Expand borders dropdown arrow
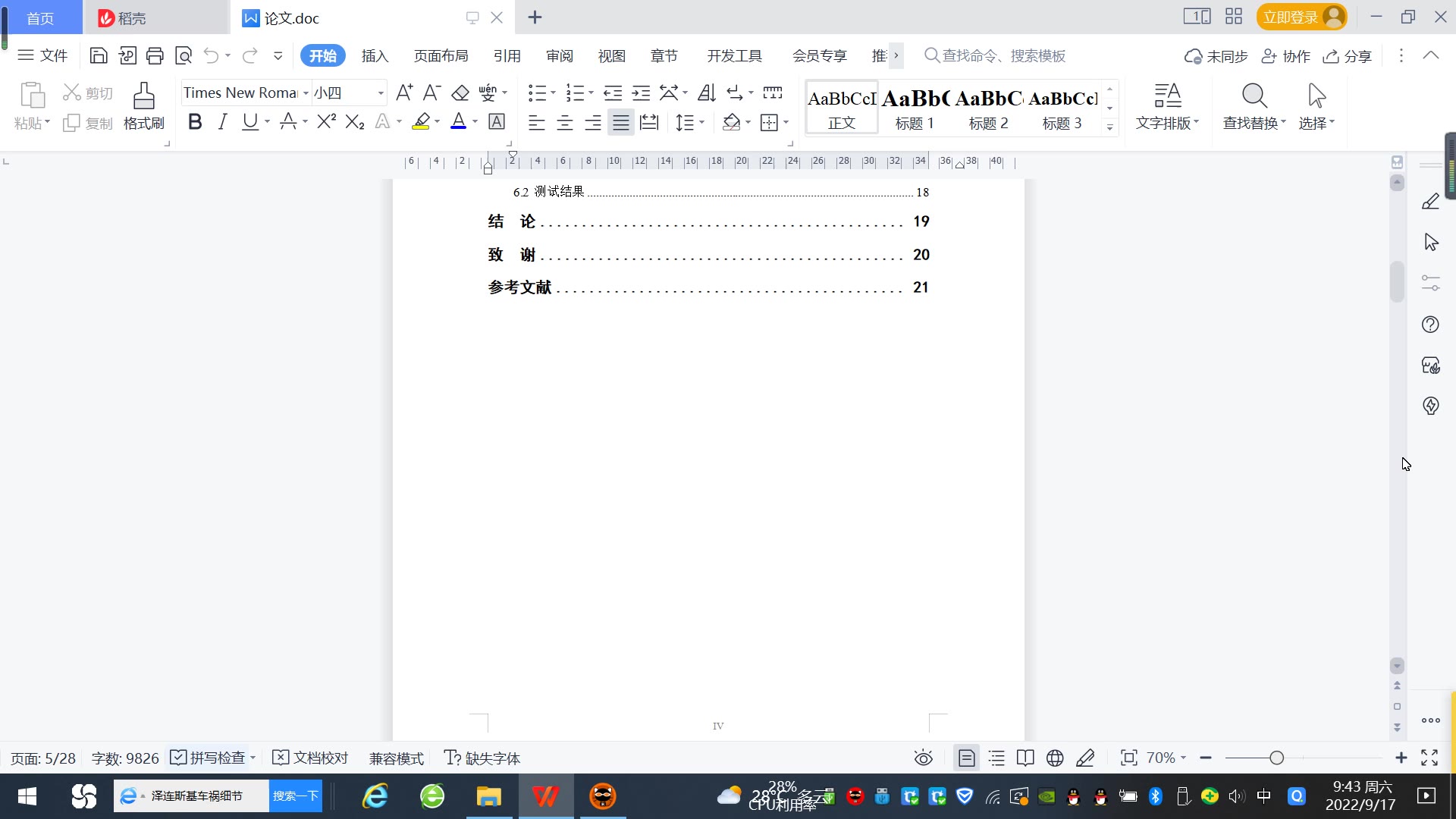 tap(786, 122)
